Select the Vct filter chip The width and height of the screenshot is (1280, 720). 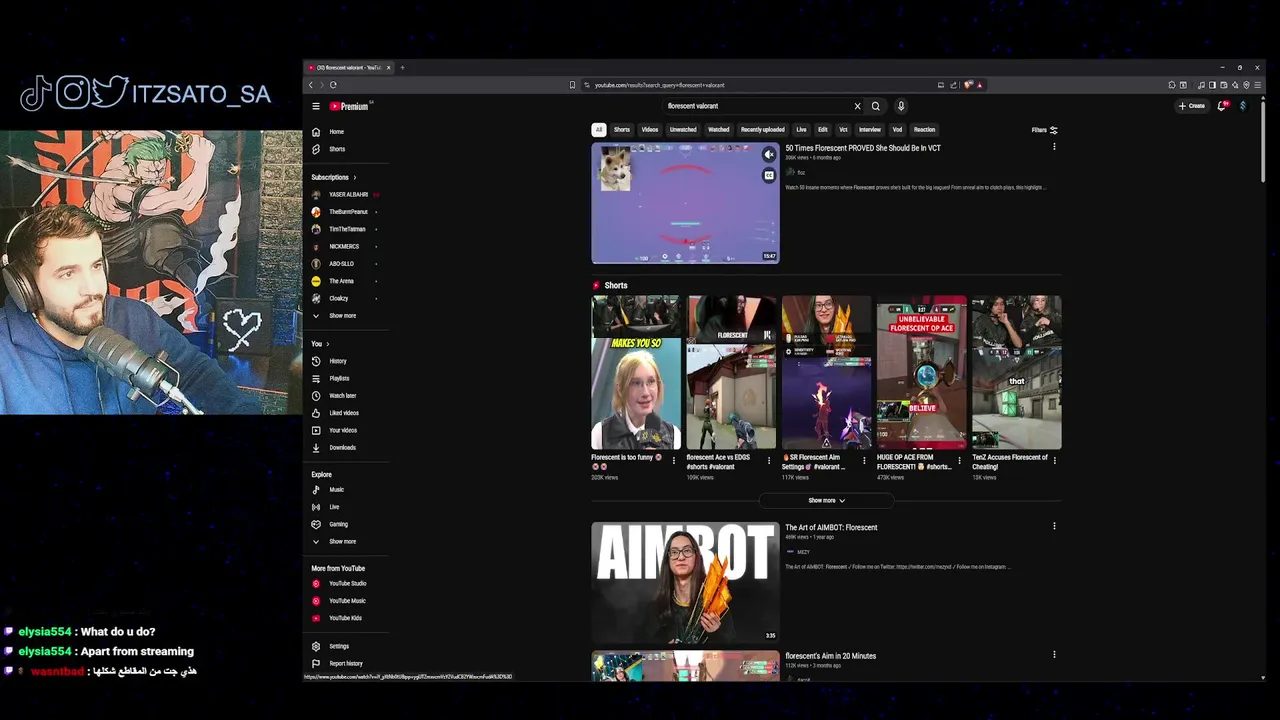tap(843, 130)
